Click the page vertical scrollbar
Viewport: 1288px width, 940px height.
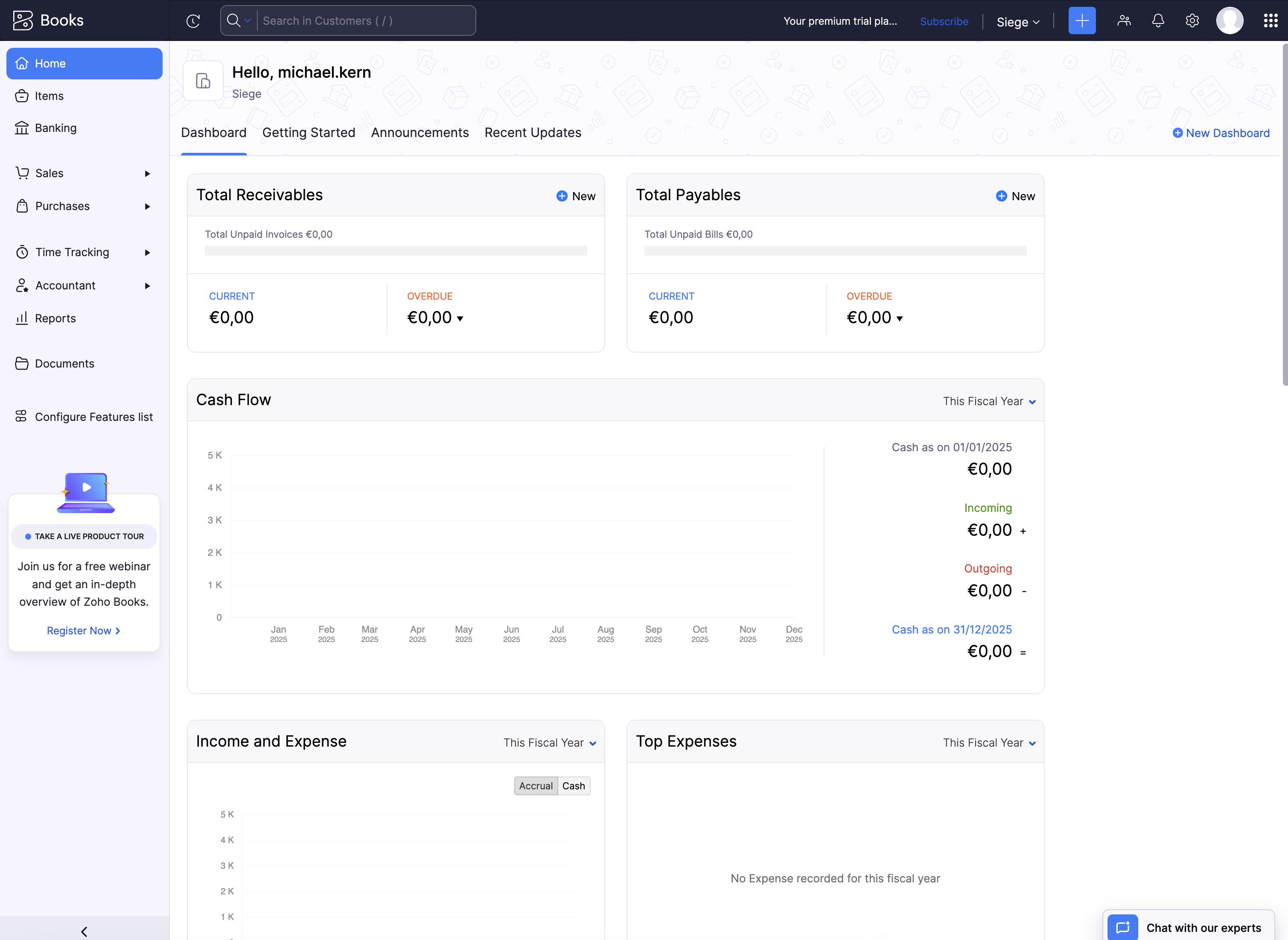(x=1285, y=215)
